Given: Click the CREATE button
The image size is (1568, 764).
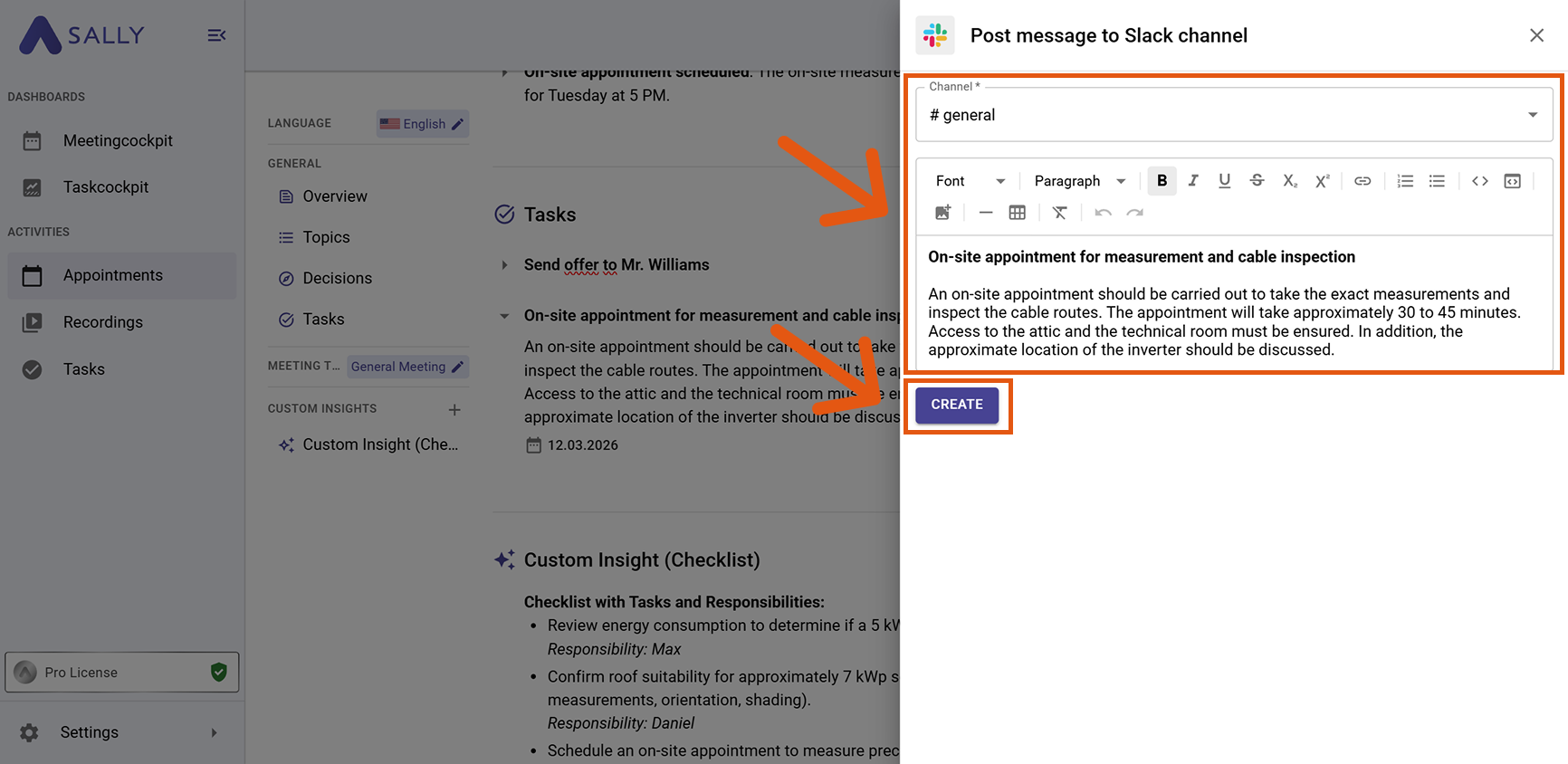Looking at the screenshot, I should pyautogui.click(x=956, y=405).
